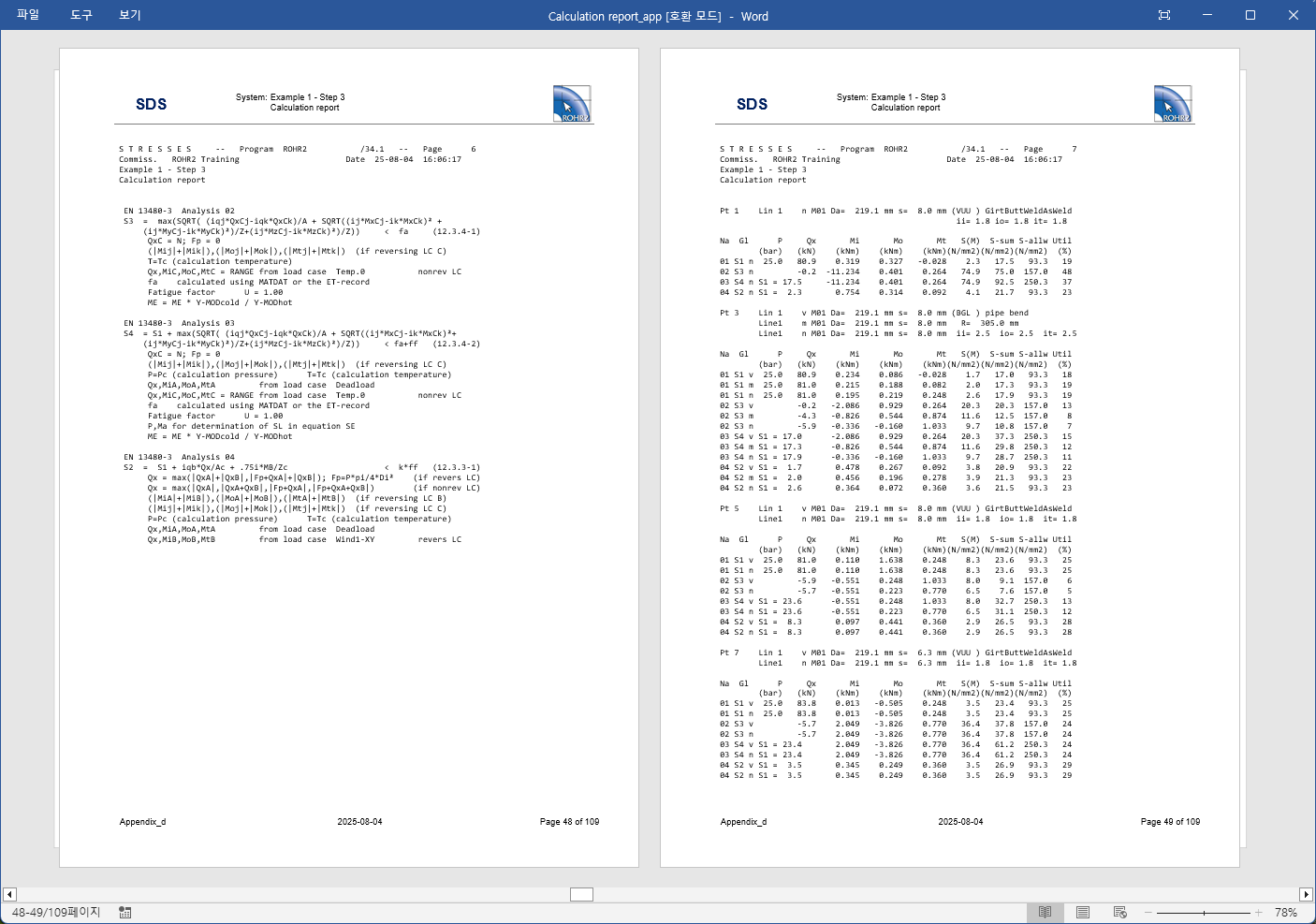
Task: Switch to Read Mode view
Action: 1045,912
